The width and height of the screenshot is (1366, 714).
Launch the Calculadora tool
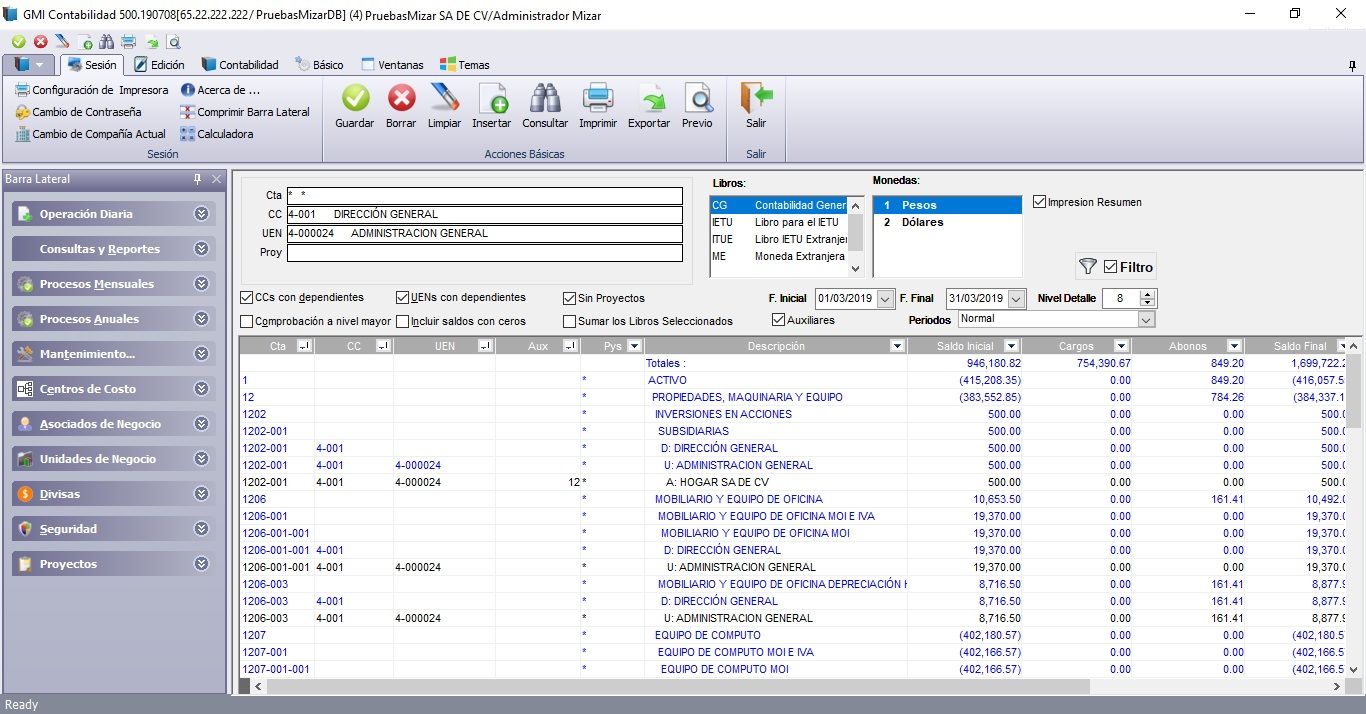coord(217,134)
